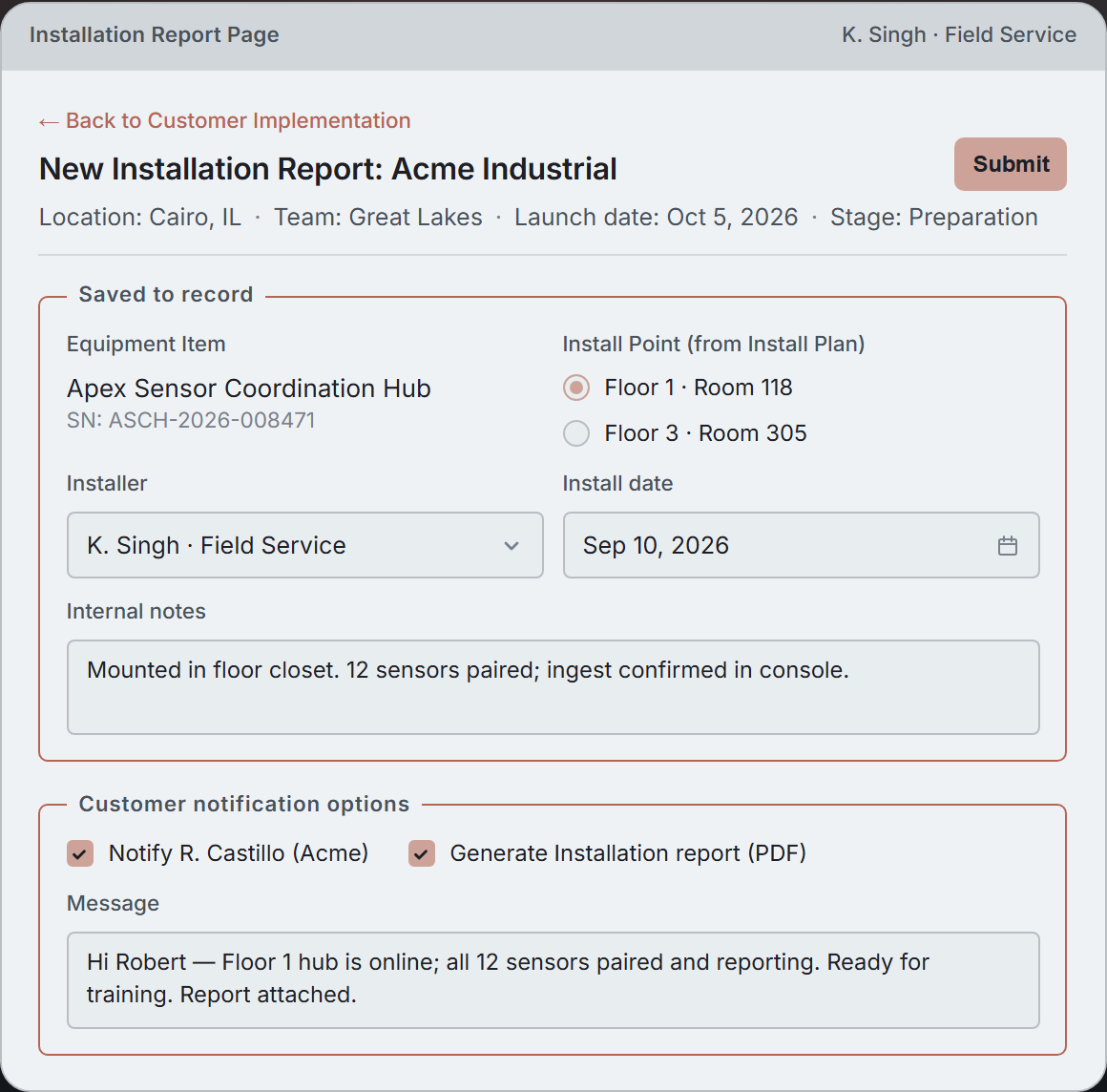This screenshot has height=1092, width=1107.
Task: Open the calendar icon in Install date
Action: 1008,545
